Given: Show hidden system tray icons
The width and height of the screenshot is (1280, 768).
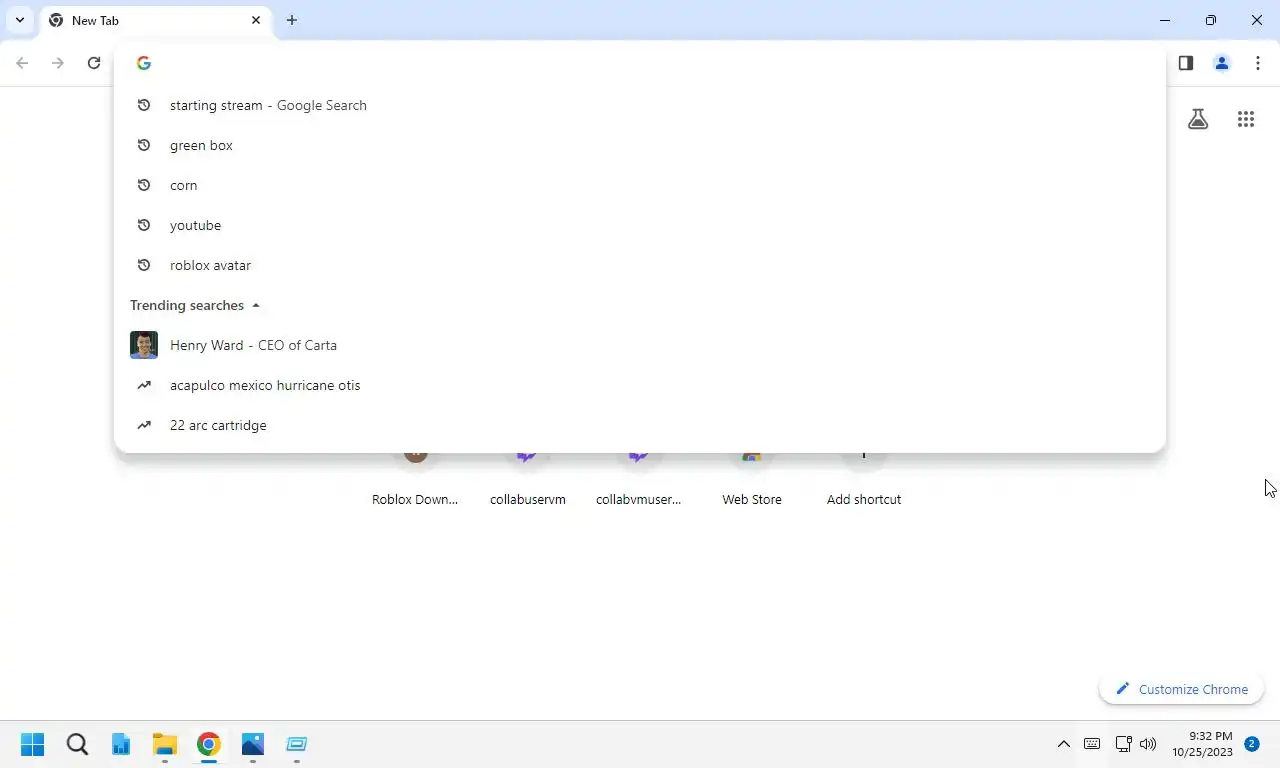Looking at the screenshot, I should [x=1064, y=744].
